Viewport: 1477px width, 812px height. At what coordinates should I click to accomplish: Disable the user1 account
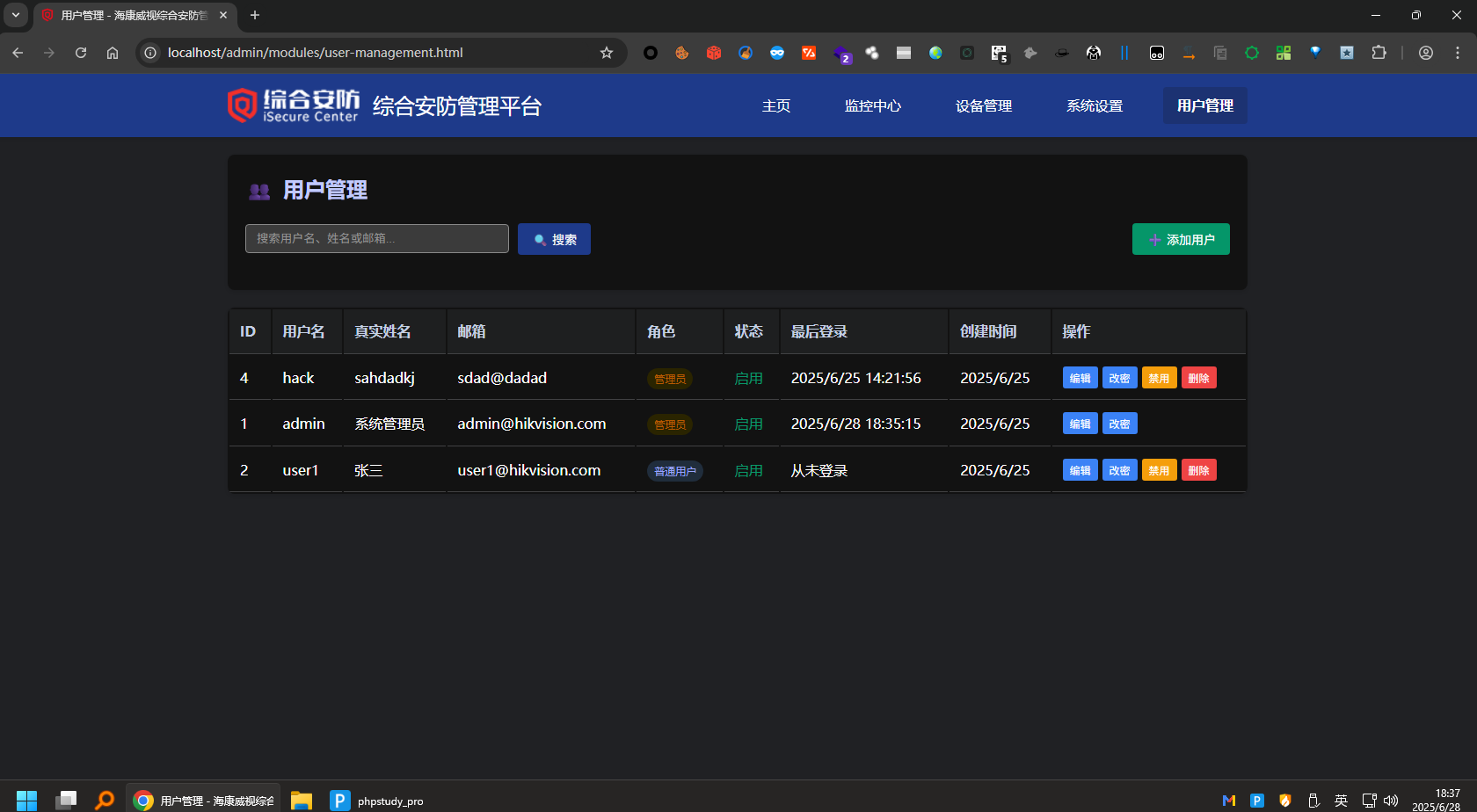click(x=1159, y=470)
